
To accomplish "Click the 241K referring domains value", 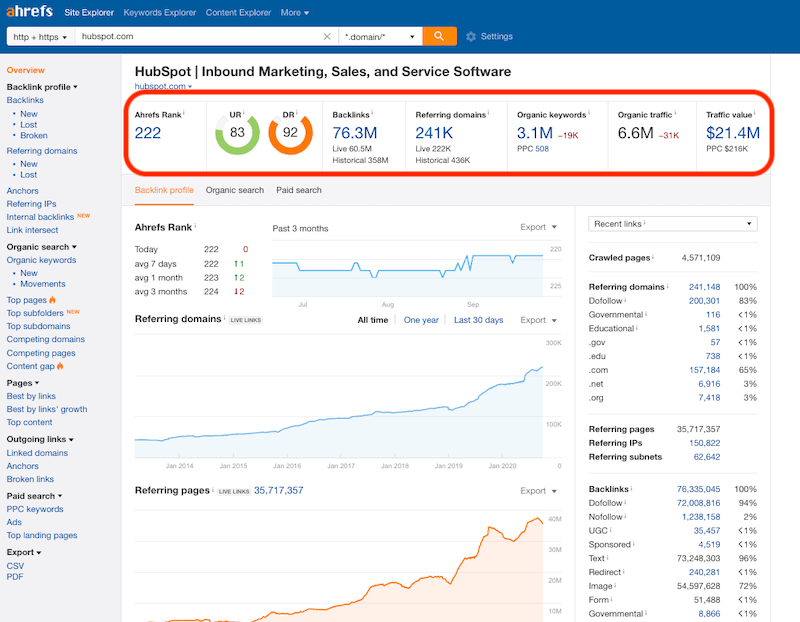I will coord(434,133).
